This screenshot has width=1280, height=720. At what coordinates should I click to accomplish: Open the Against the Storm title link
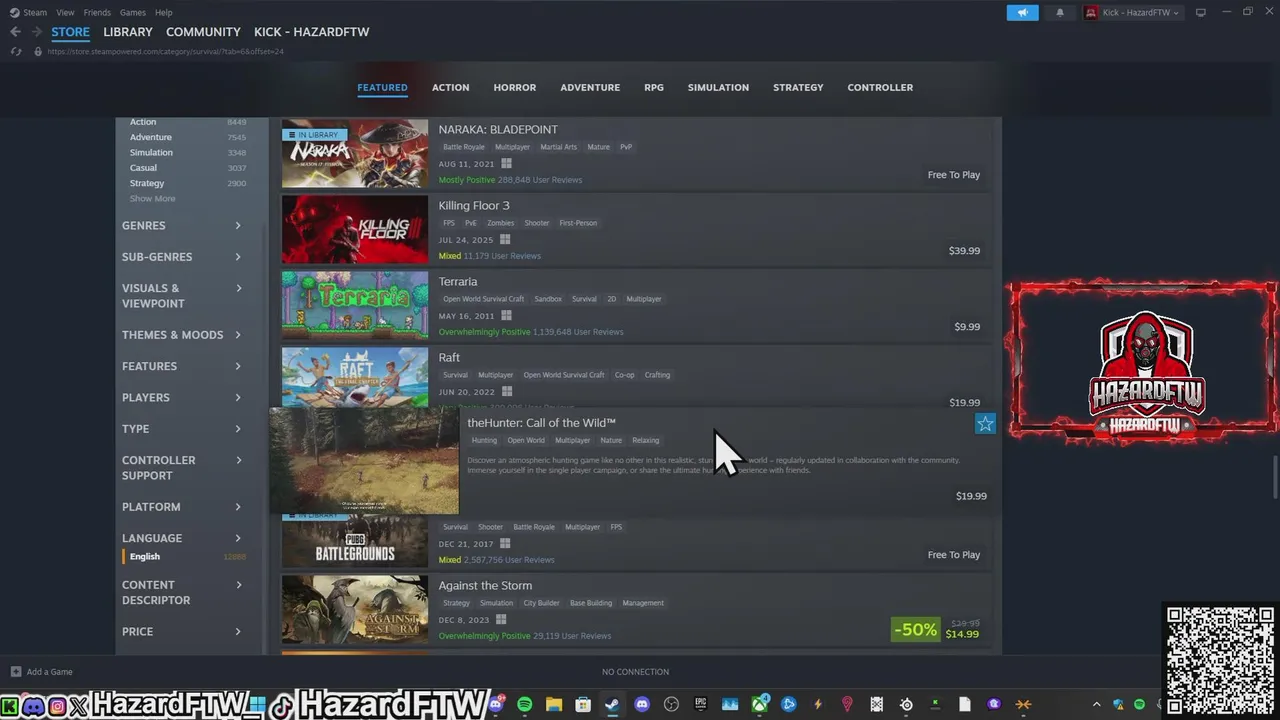coord(485,586)
